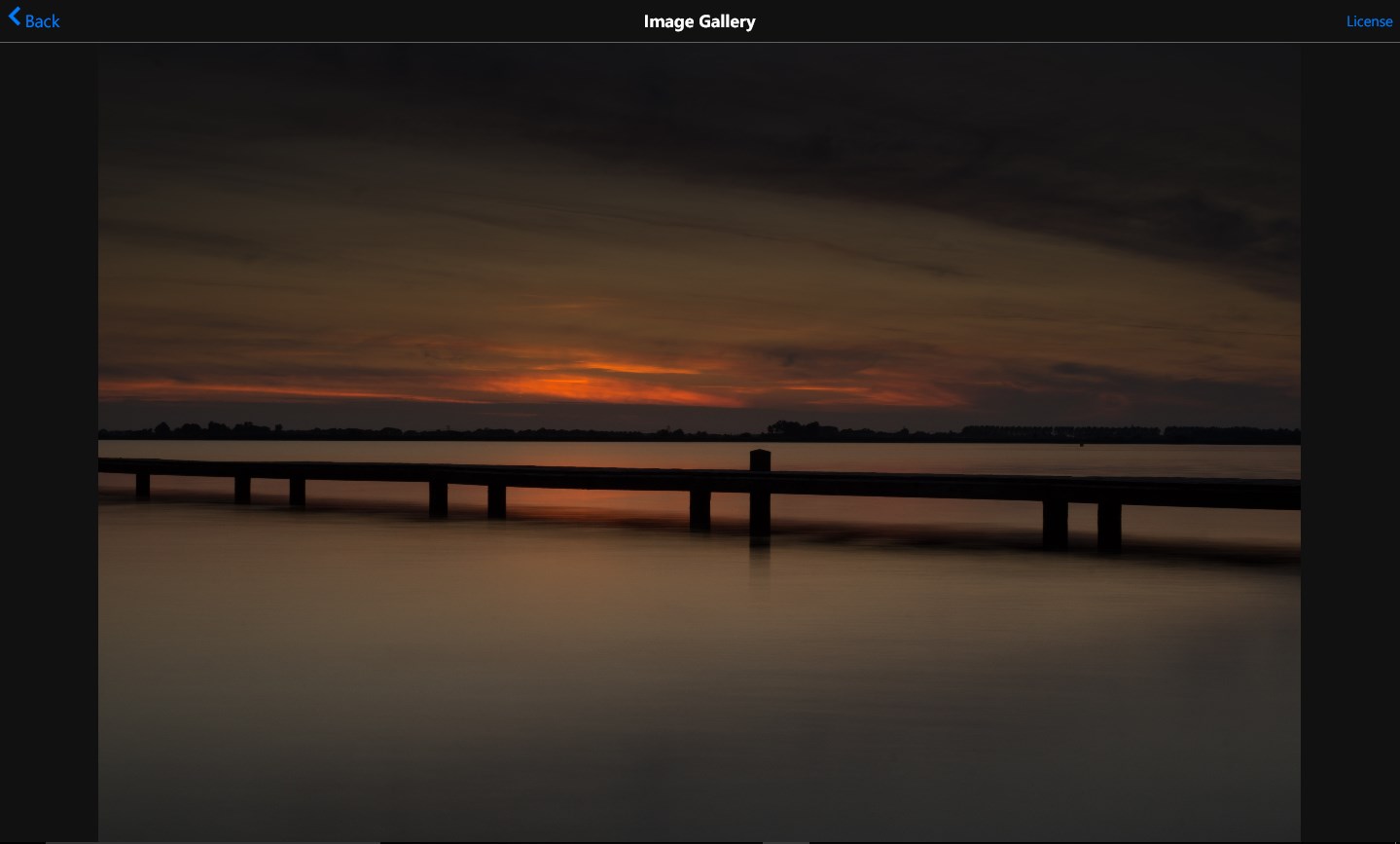Image resolution: width=1400 pixels, height=844 pixels.
Task: Click the pier deck at far right edge
Action: (1284, 494)
